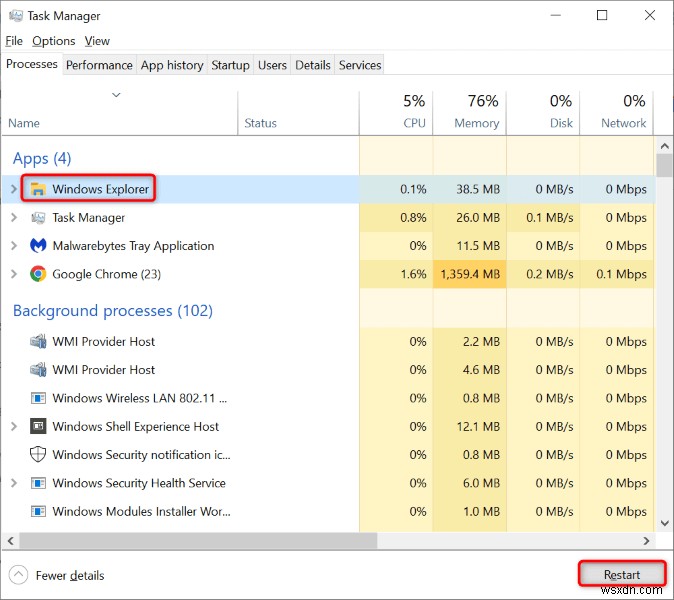Image resolution: width=674 pixels, height=600 pixels.
Task: Expand the Windows Shell Experience Host group
Action: (13, 426)
